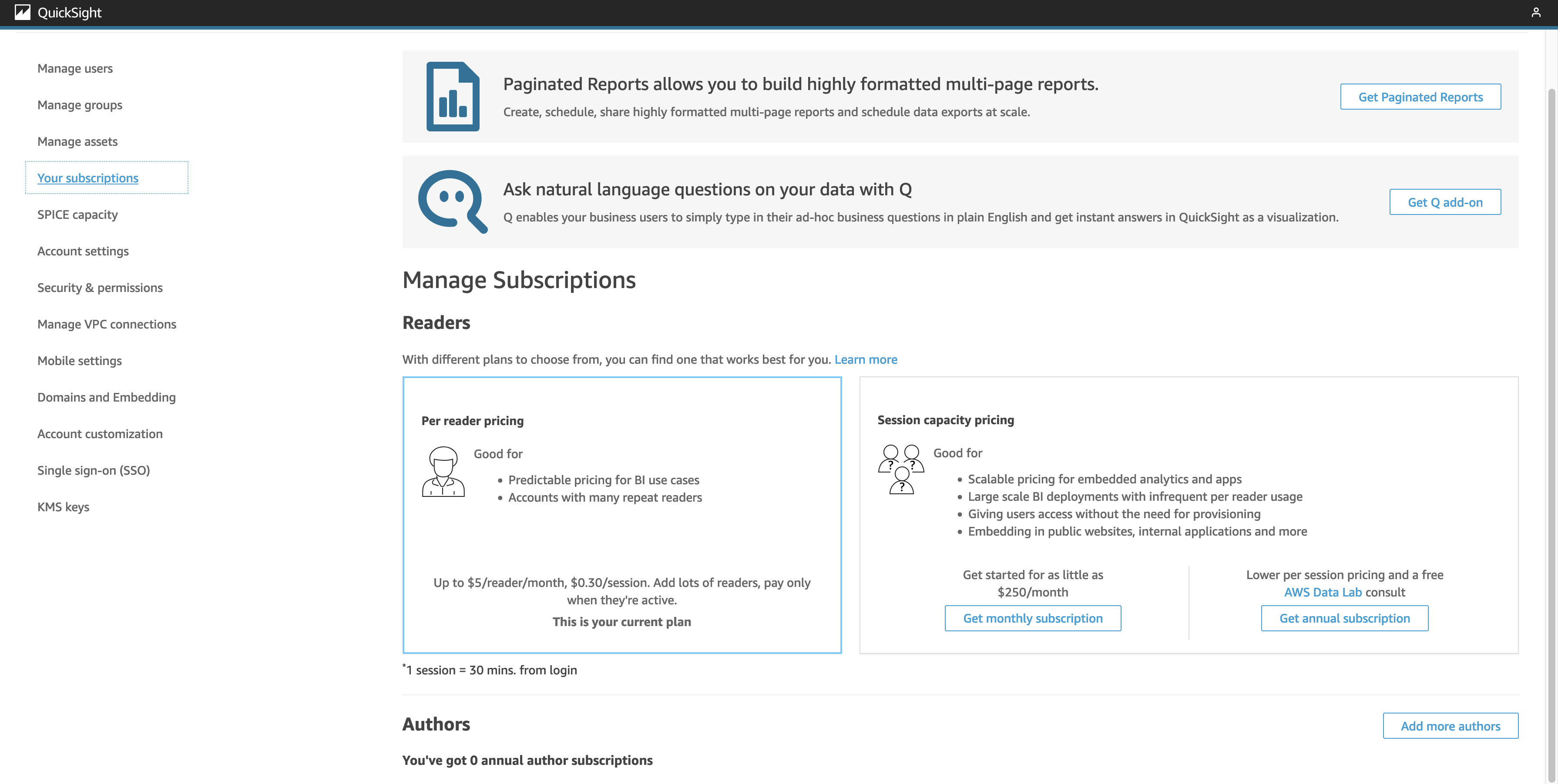Open Mobile settings page
1558x784 pixels.
(x=79, y=361)
